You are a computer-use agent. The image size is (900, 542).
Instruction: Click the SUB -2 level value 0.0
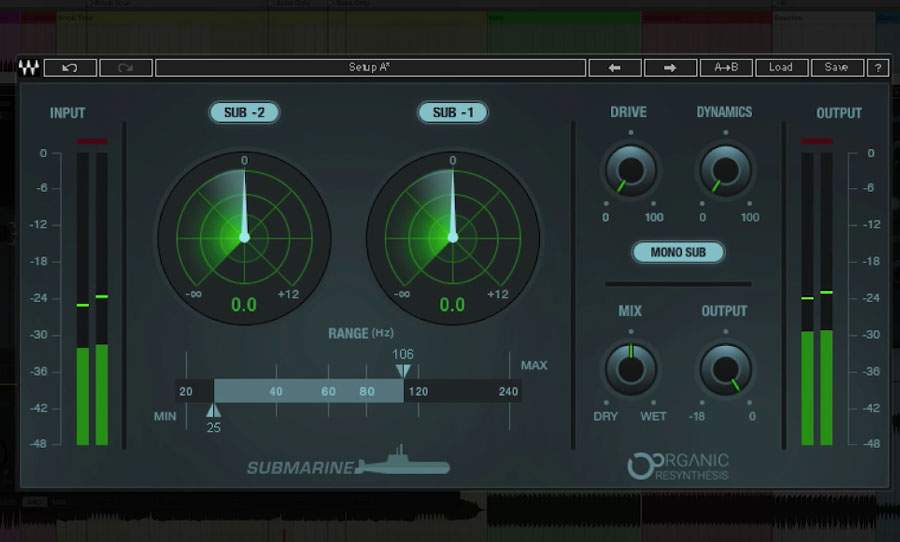point(244,305)
